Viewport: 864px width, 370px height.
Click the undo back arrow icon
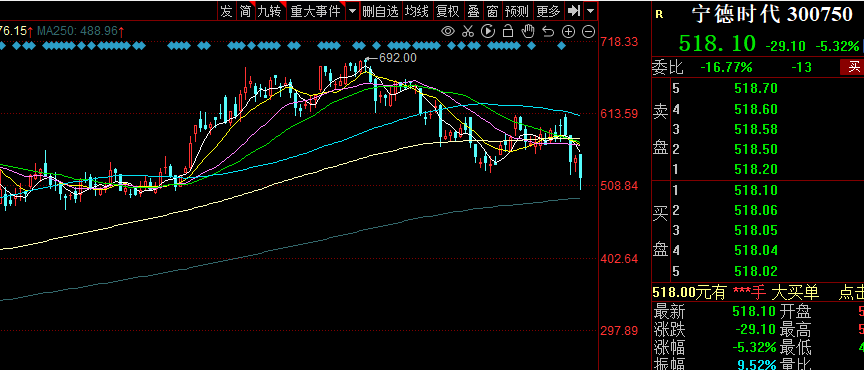[x=548, y=31]
